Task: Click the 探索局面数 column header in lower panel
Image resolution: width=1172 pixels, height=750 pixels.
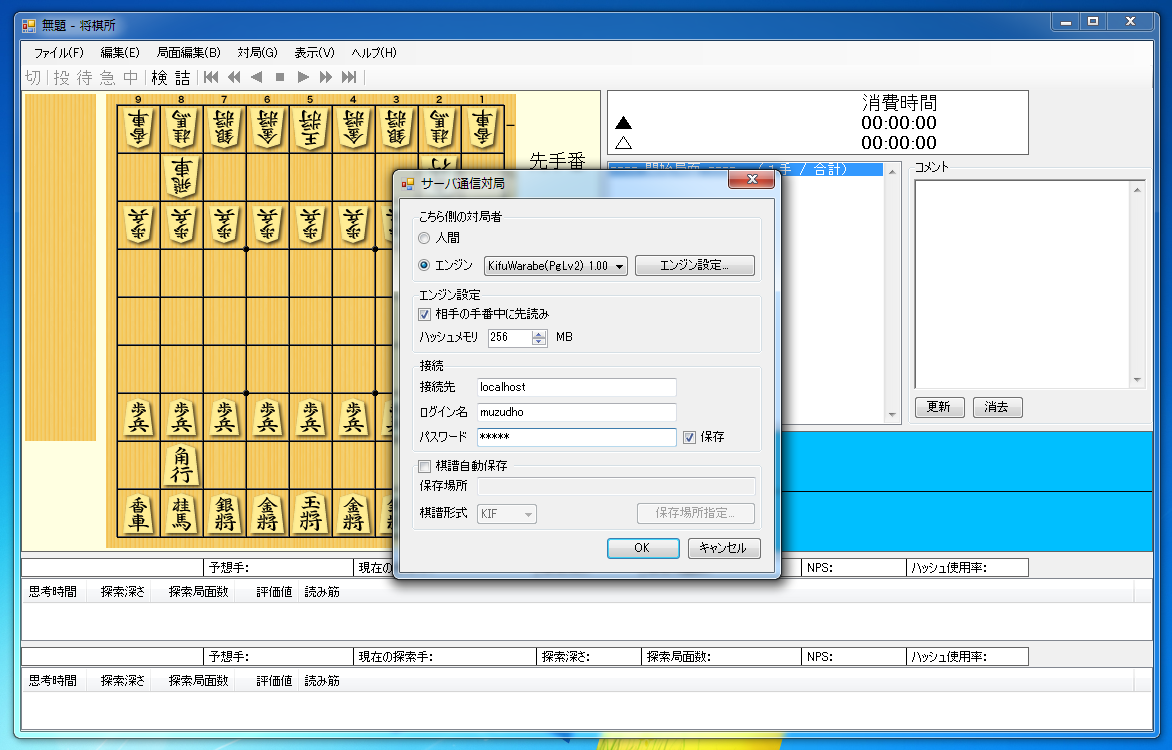Action: click(198, 680)
